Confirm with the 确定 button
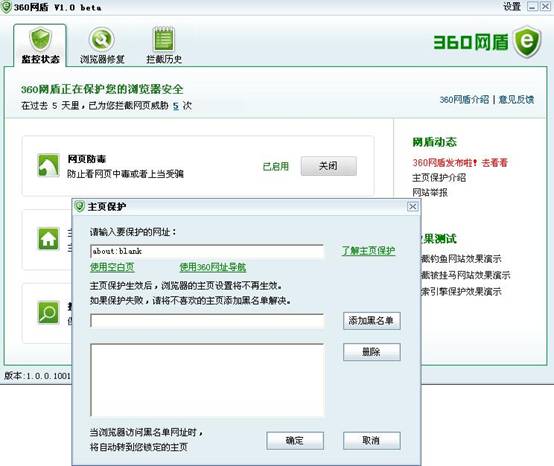The height and width of the screenshot is (466, 554). point(295,441)
